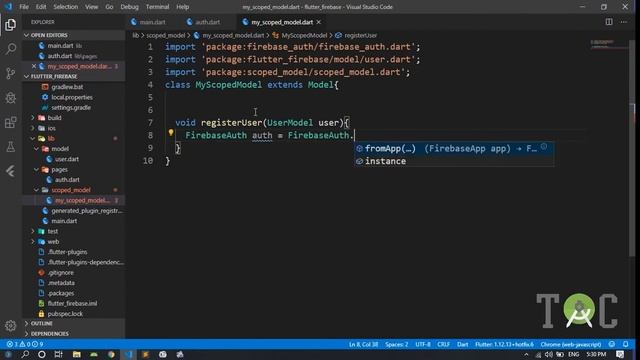Open the notifications bell in status bar

[x=625, y=344]
